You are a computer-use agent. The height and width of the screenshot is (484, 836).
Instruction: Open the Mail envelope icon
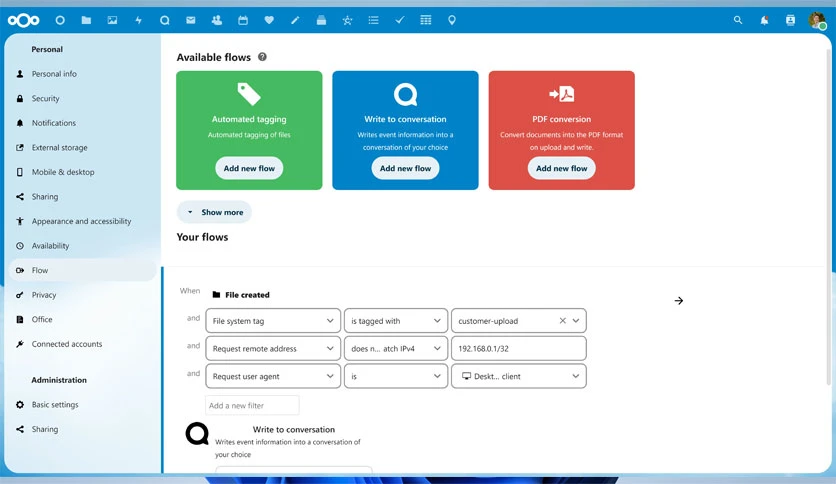pos(190,20)
